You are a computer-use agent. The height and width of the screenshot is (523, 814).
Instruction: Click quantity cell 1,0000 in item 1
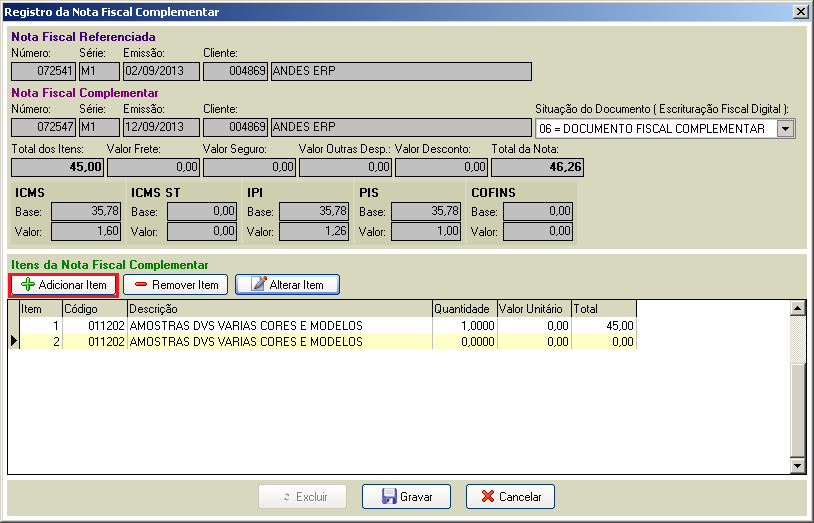click(465, 326)
